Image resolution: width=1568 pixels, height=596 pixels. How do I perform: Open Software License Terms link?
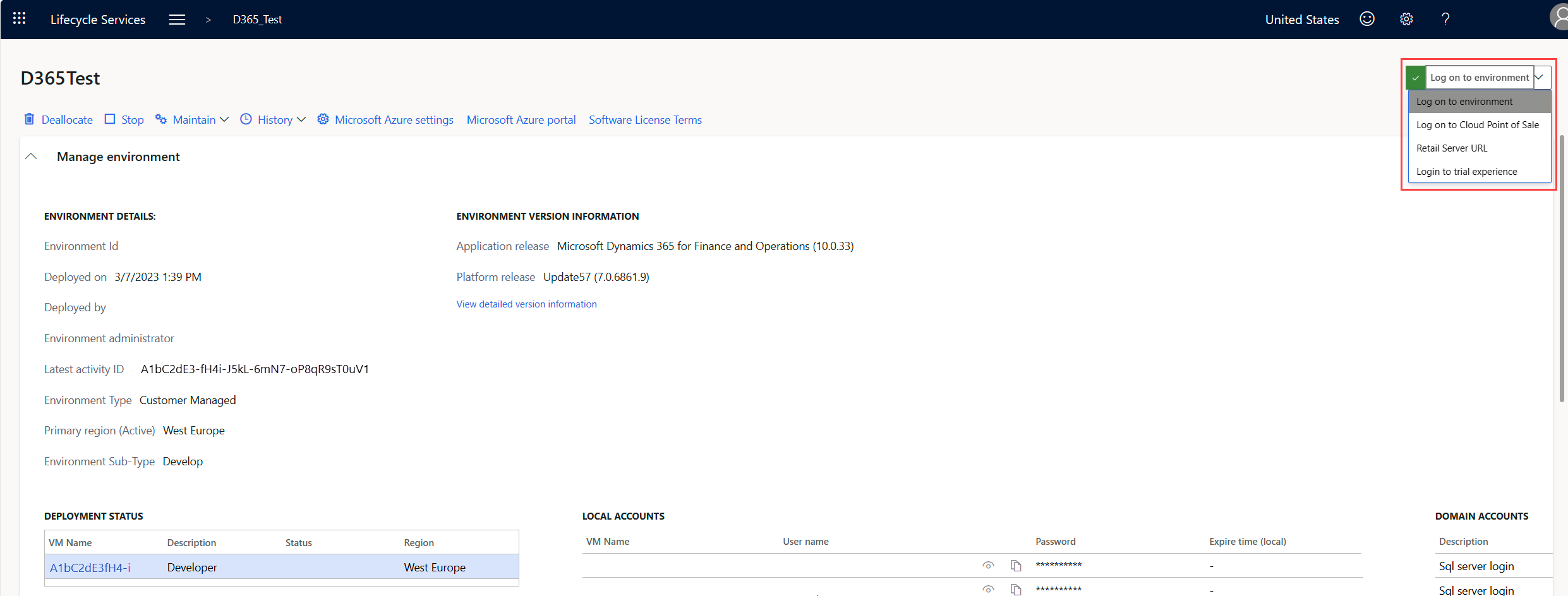coord(645,119)
